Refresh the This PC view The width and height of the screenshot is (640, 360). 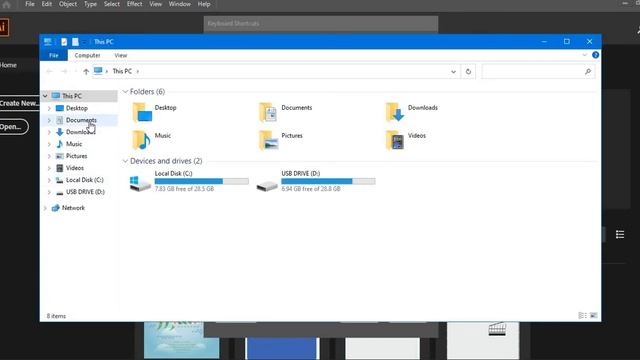tap(468, 71)
